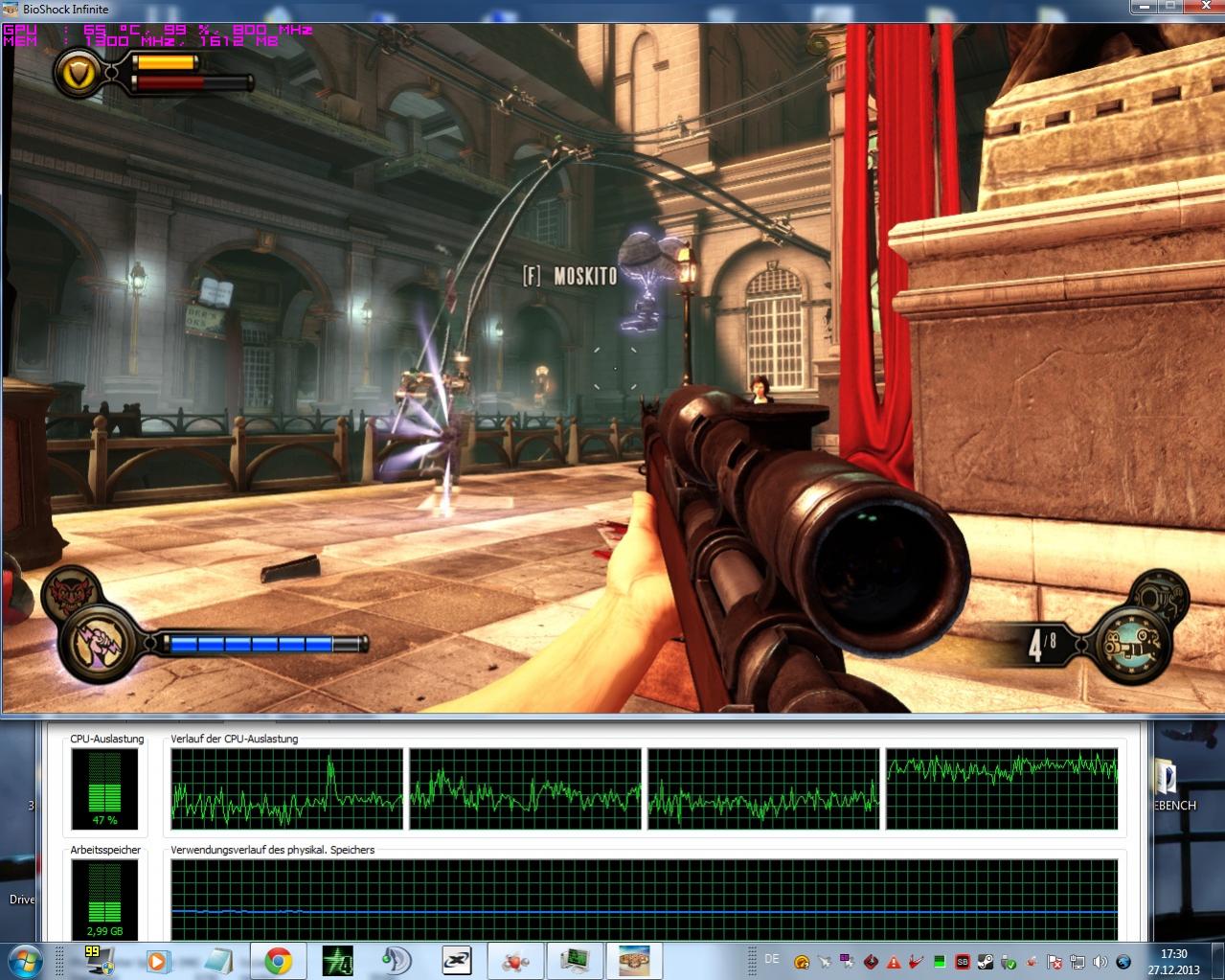1225x980 pixels.
Task: Open the Action Center flag icon
Action: (1055, 962)
